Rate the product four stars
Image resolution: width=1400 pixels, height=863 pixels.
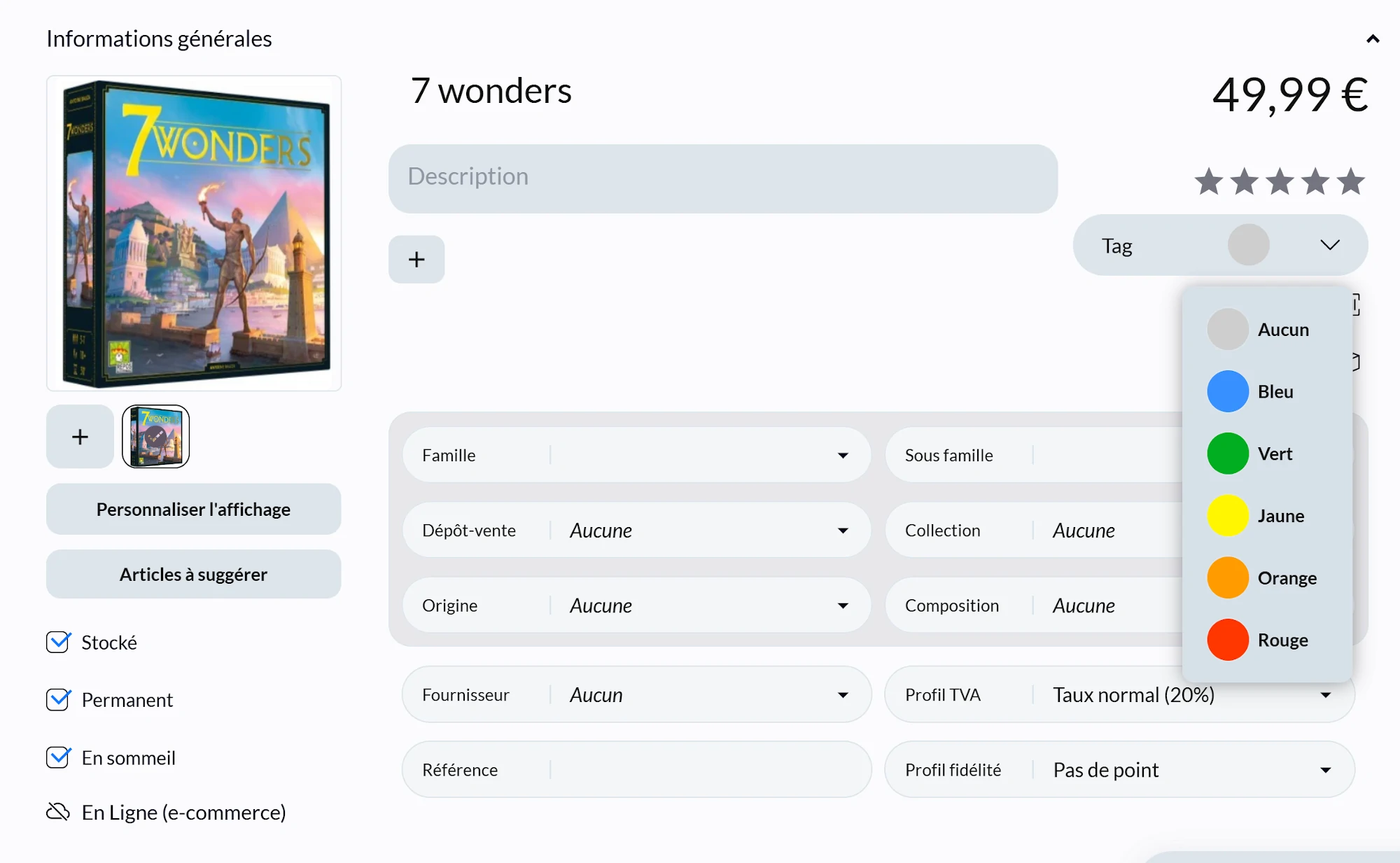pos(1316,182)
